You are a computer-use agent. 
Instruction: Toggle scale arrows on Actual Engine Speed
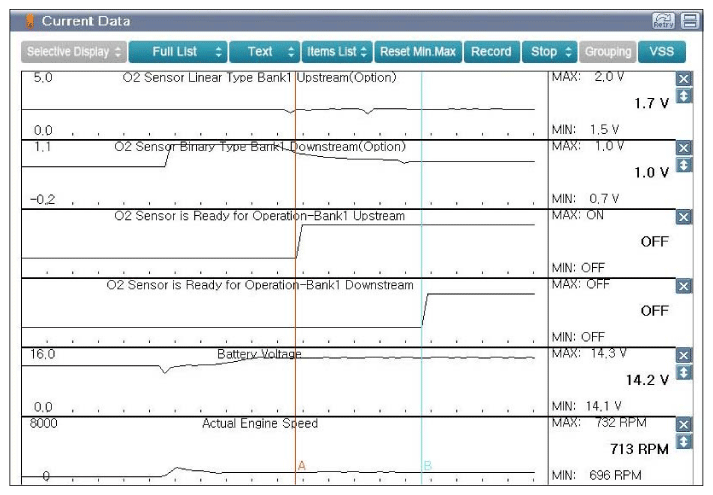(x=684, y=441)
